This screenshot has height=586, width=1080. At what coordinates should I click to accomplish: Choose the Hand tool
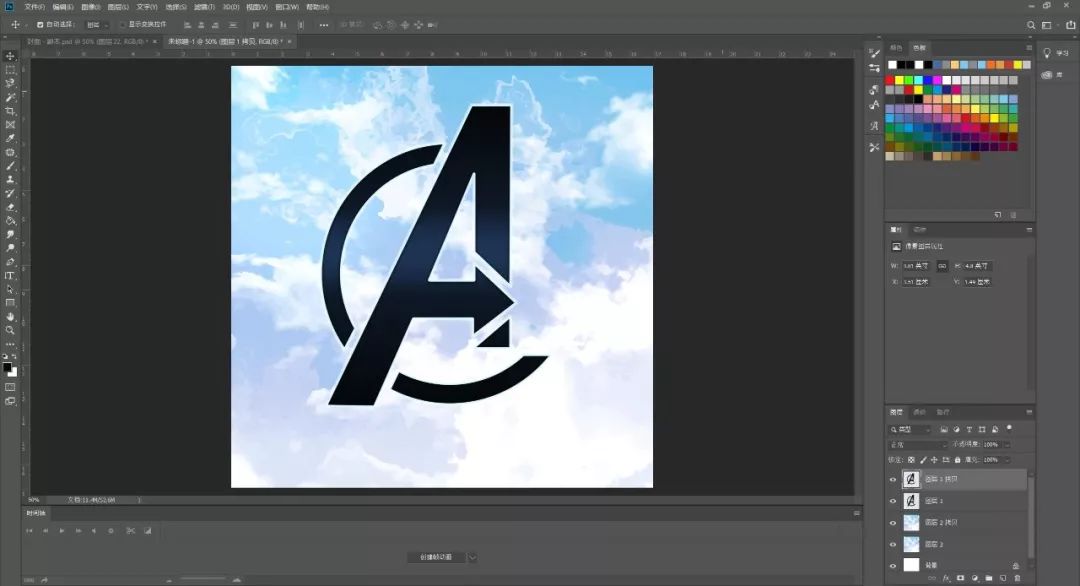coord(10,316)
